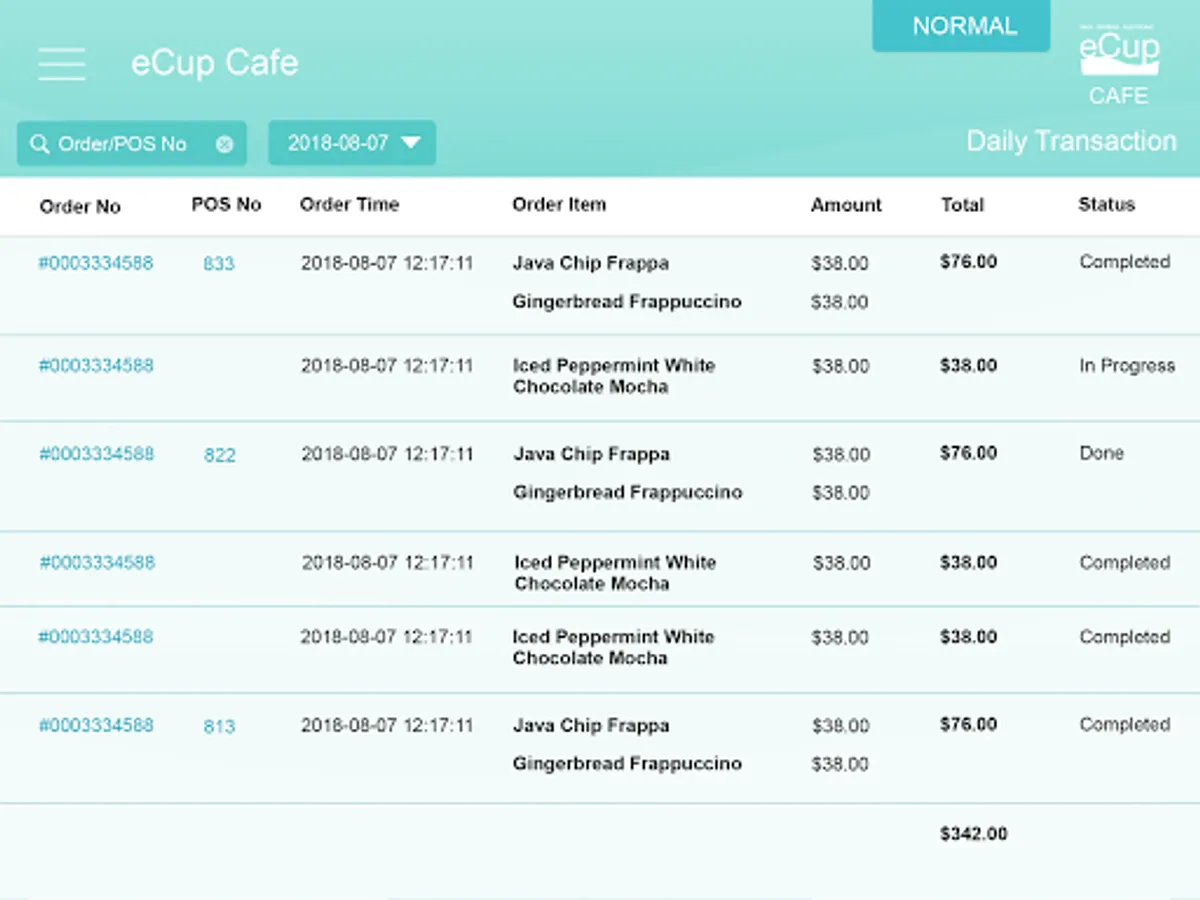1200x900 pixels.
Task: Click the $342.00 grand total
Action: pos(973,834)
